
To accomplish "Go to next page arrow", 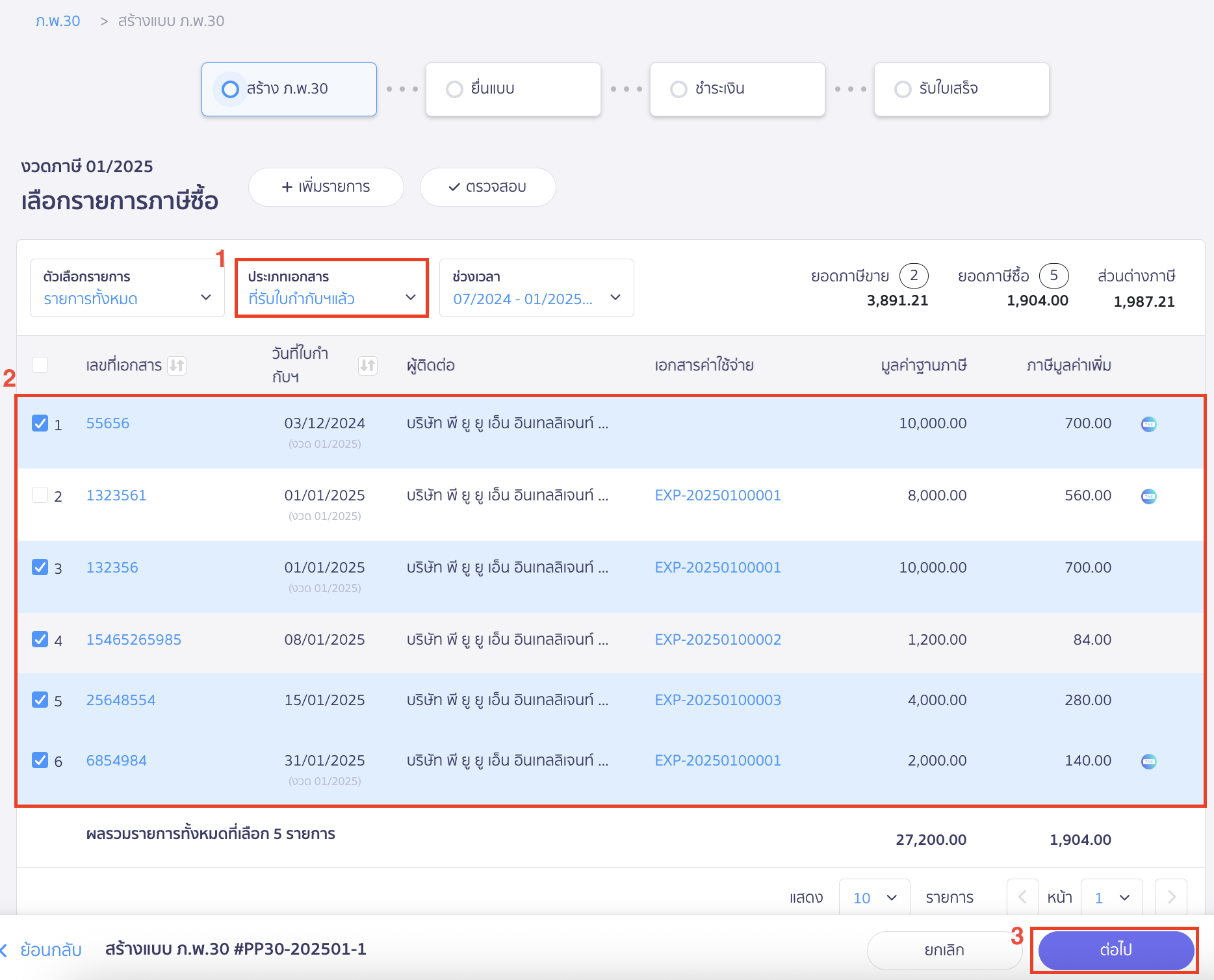I will click(x=1170, y=897).
